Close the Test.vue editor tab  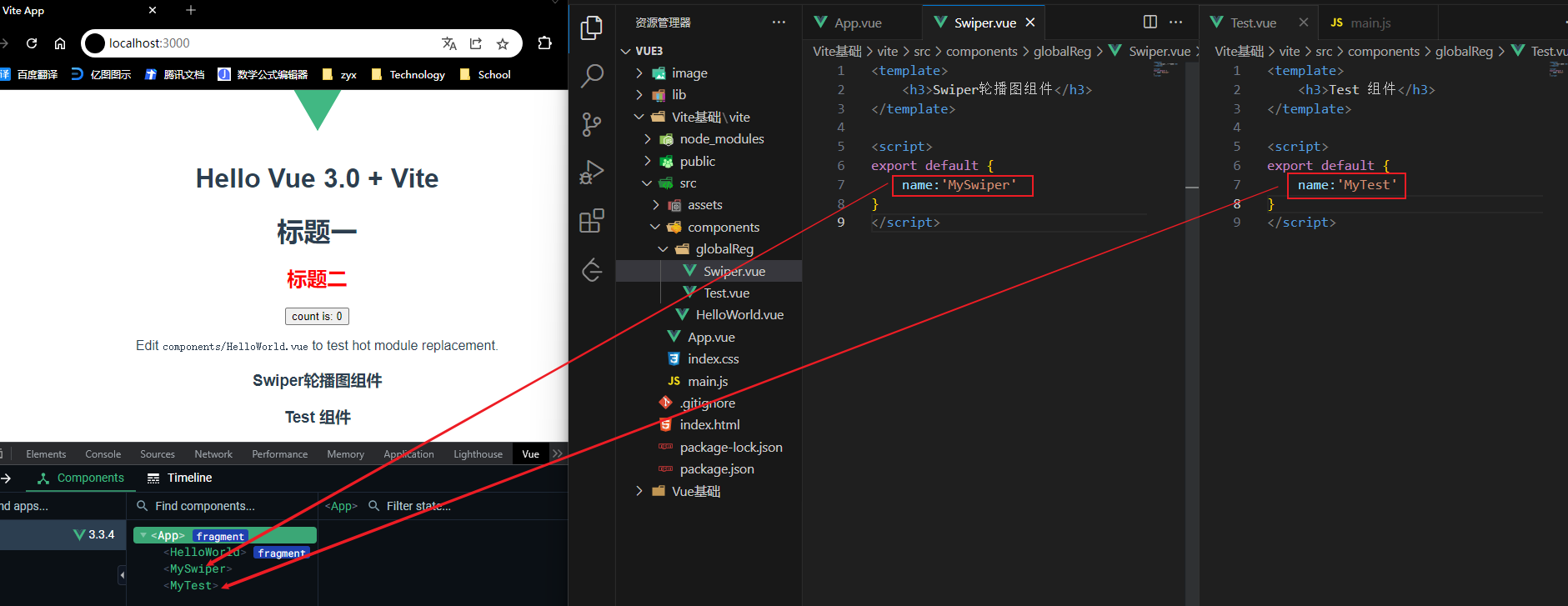coord(1304,23)
